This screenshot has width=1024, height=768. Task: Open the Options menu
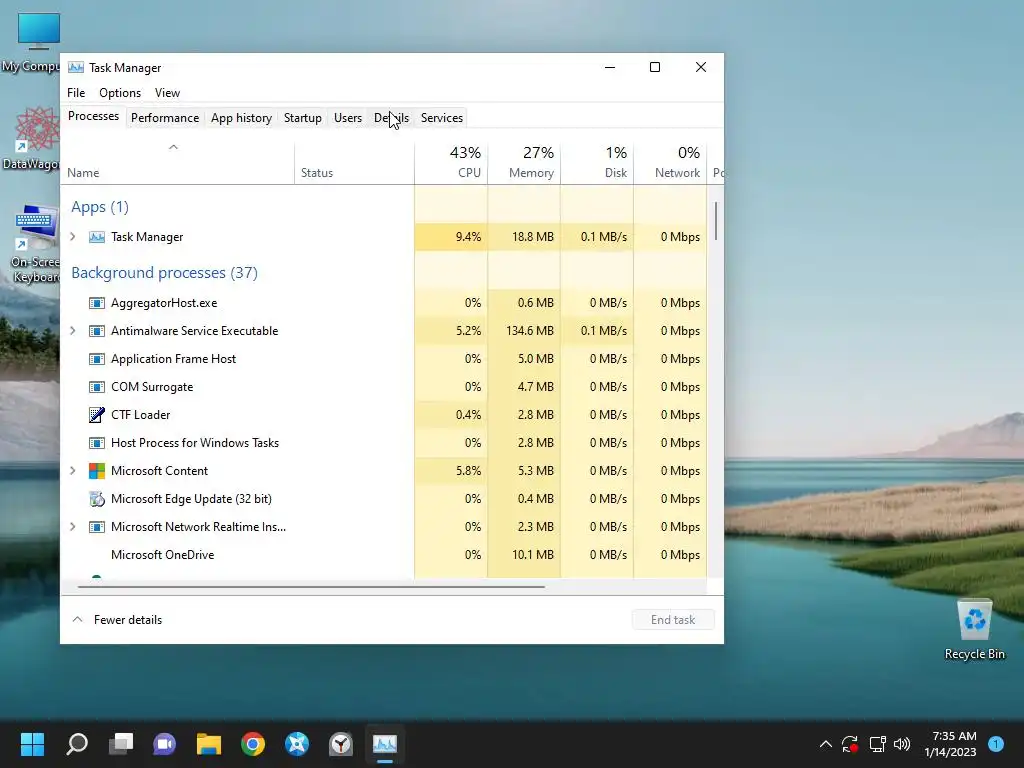(120, 93)
